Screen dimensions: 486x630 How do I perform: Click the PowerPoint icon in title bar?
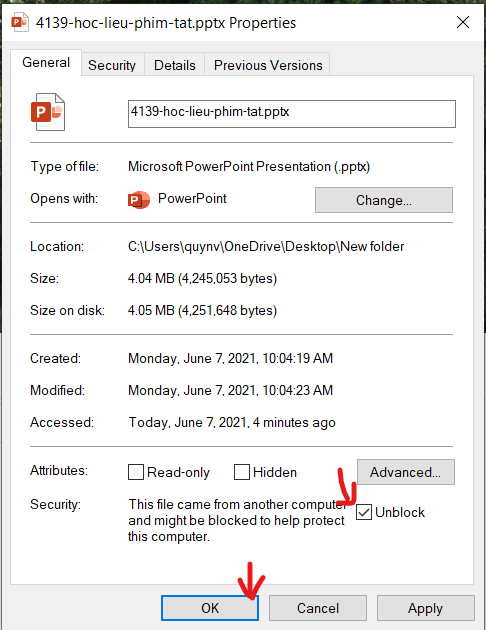pyautogui.click(x=20, y=22)
